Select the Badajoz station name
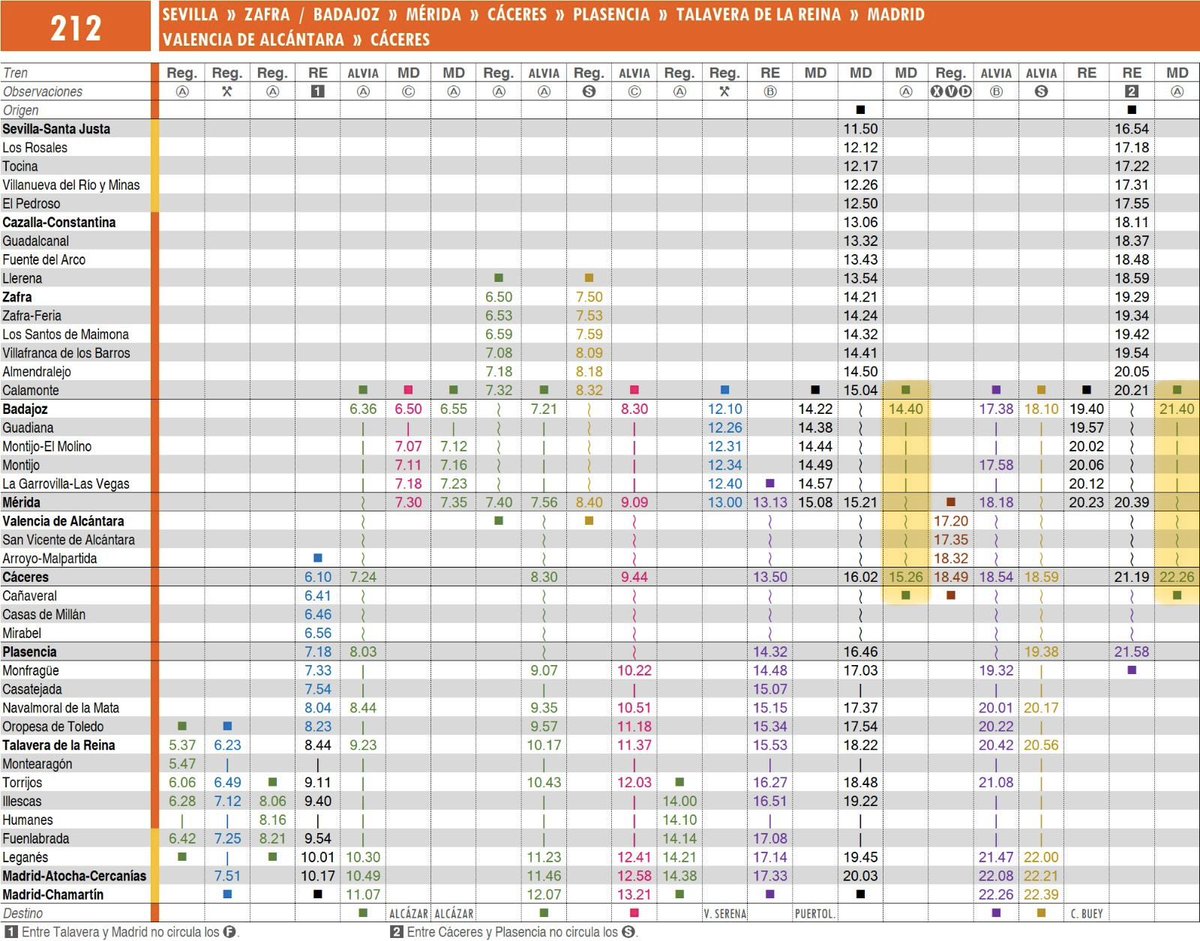The height and width of the screenshot is (941, 1200). (x=25, y=409)
